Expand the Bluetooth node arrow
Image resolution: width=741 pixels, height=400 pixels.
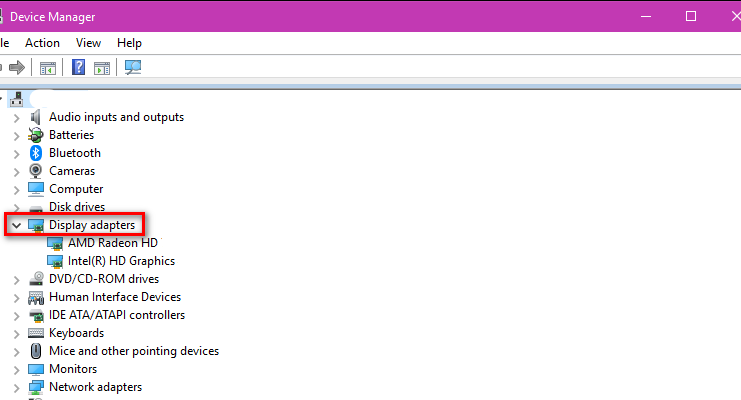click(x=17, y=154)
